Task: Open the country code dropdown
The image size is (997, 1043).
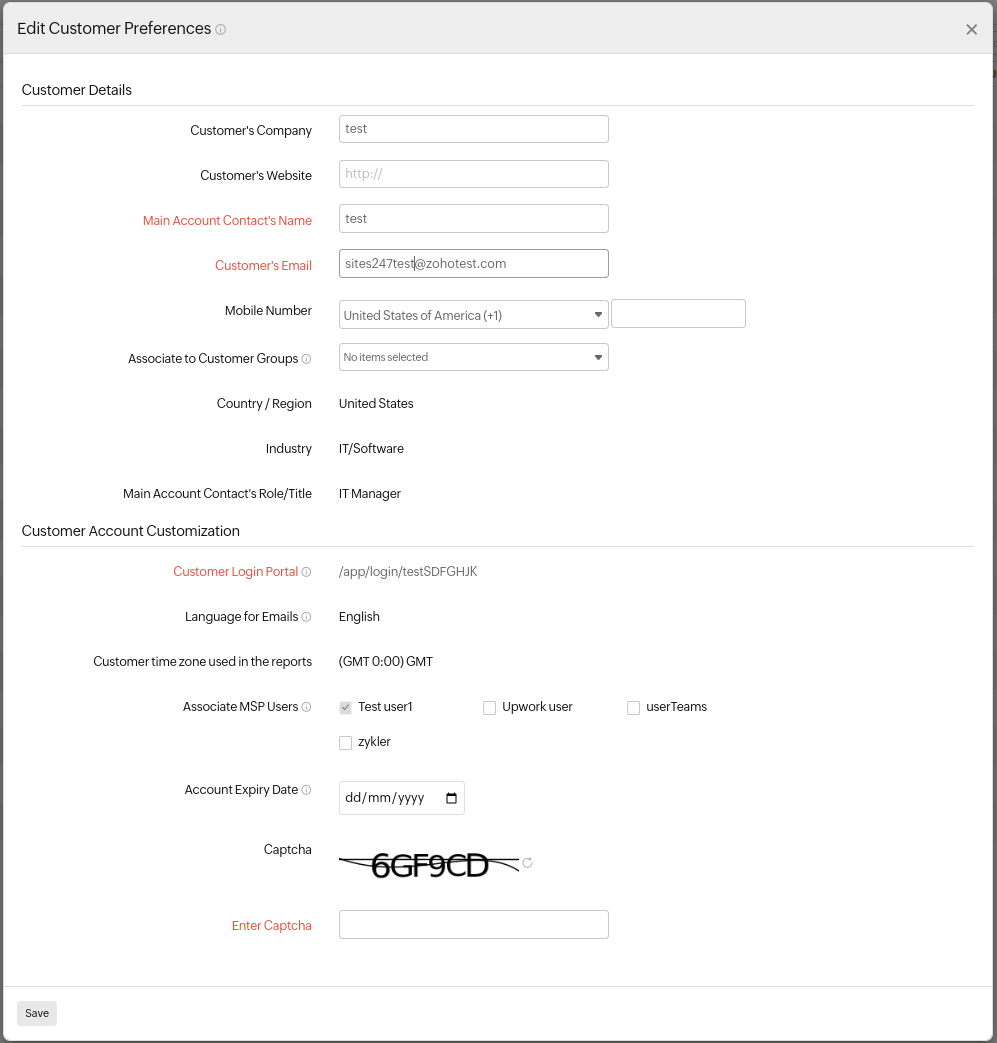Action: pyautogui.click(x=598, y=313)
